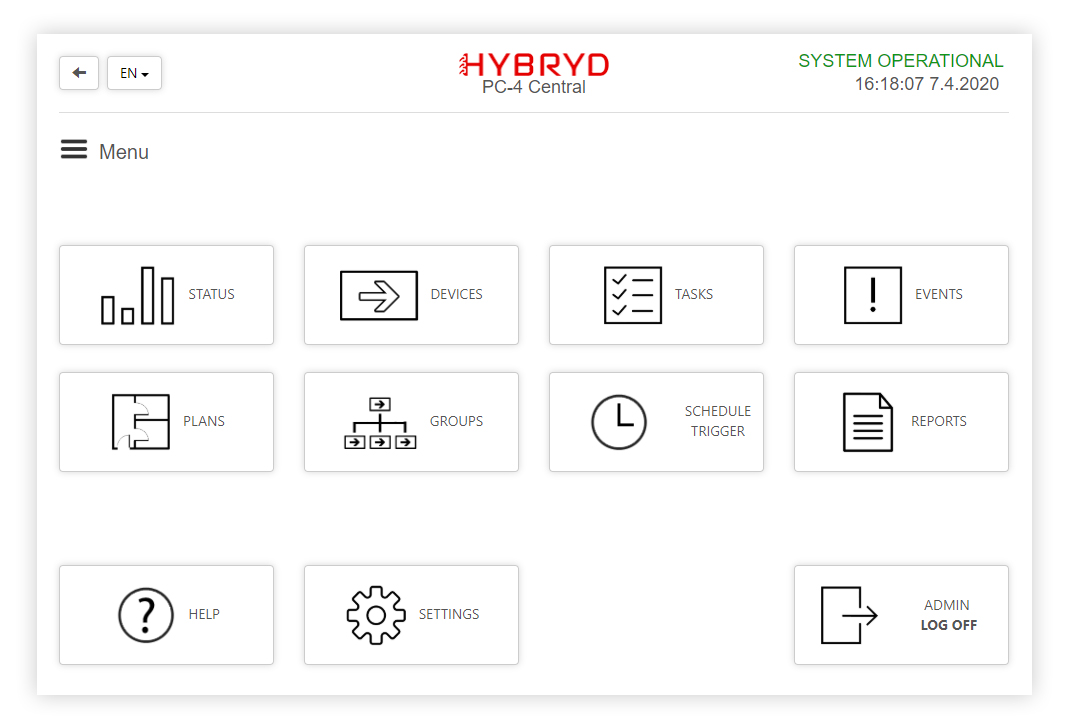Click the hamburger menu icon

pyautogui.click(x=74, y=149)
